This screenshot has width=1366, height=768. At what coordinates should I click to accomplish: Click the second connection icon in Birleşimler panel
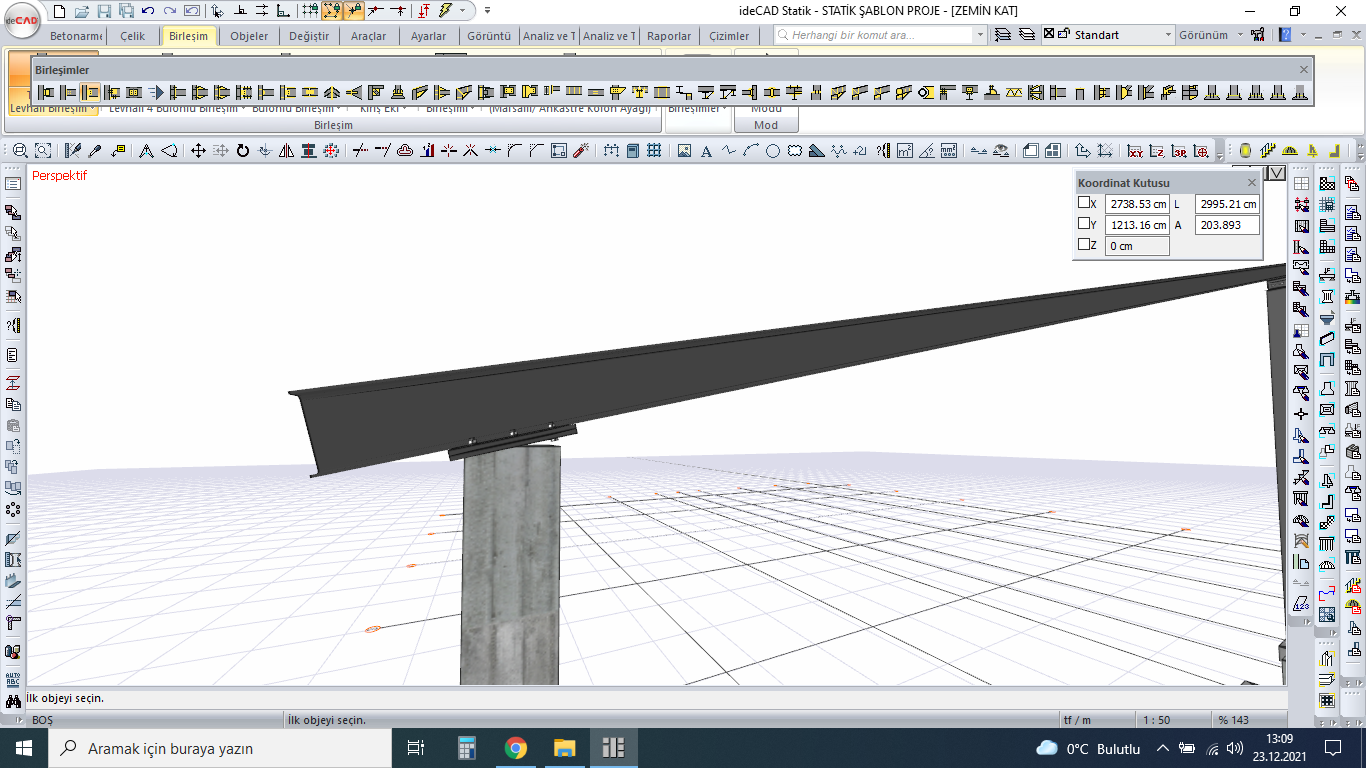click(x=68, y=93)
